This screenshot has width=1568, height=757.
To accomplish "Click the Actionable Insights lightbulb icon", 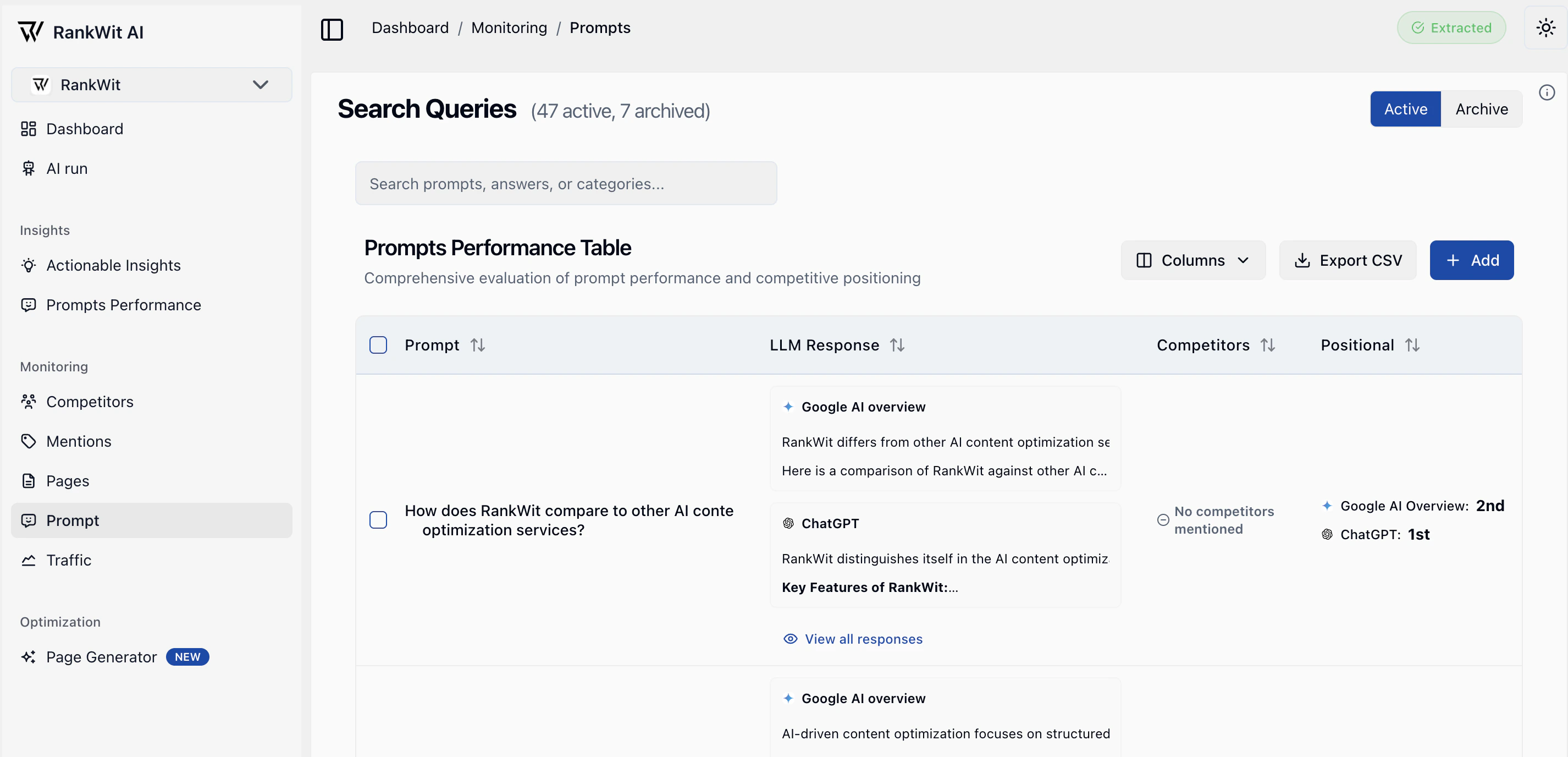I will [29, 265].
